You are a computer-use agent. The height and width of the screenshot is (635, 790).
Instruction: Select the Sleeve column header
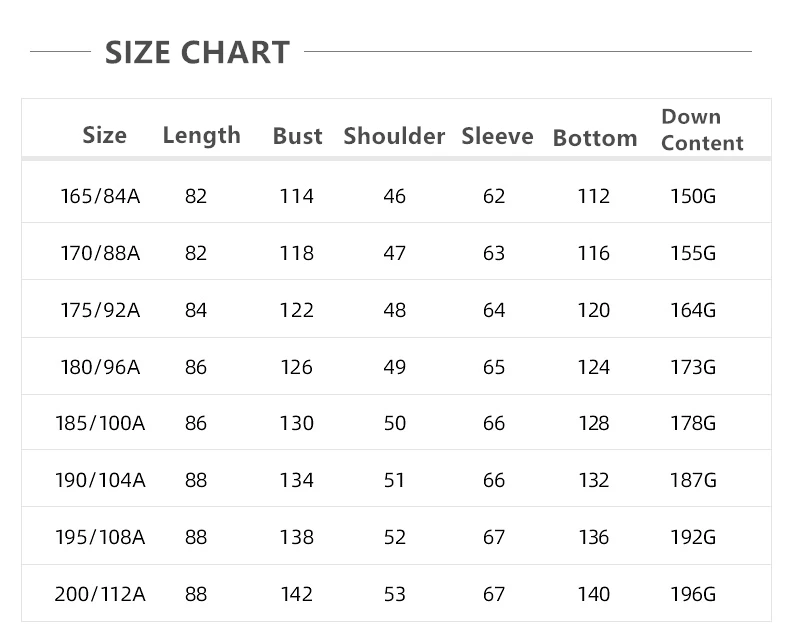pyautogui.click(x=497, y=136)
